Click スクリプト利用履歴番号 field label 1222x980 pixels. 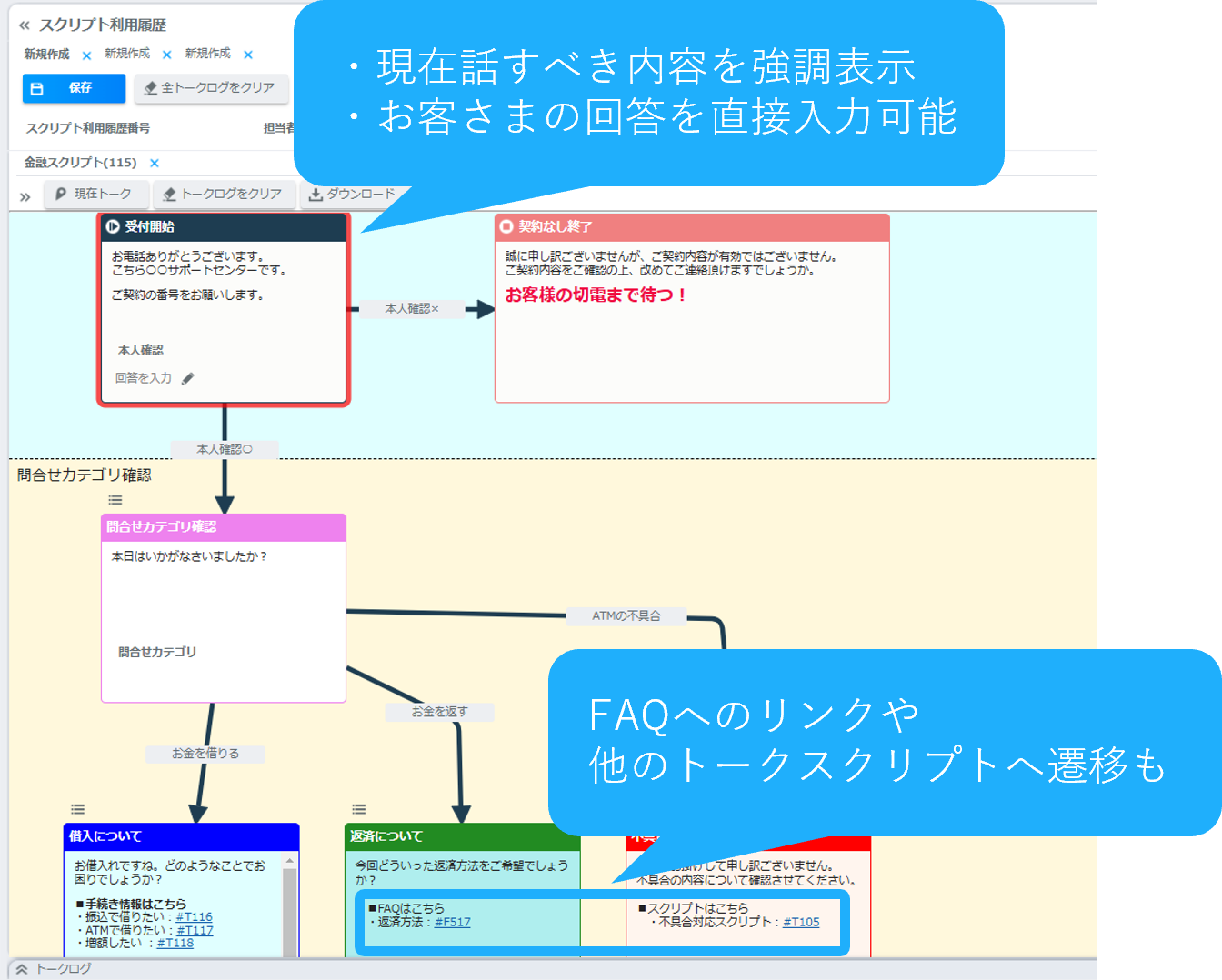tap(88, 128)
